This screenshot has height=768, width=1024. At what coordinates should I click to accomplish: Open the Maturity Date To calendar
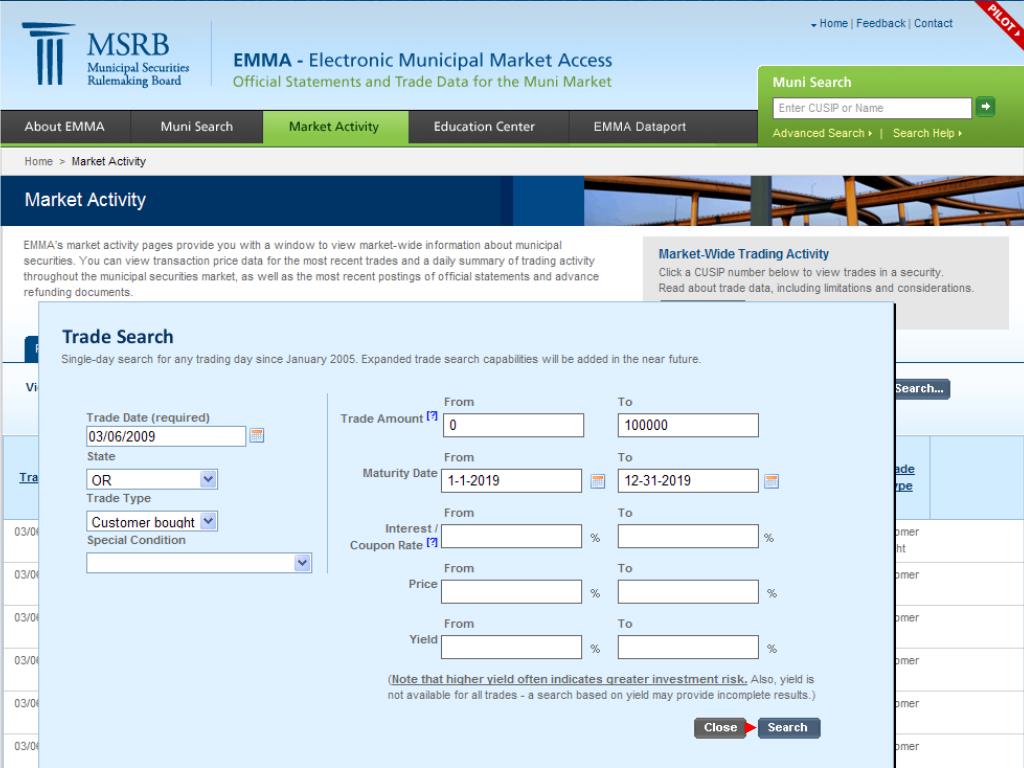pyautogui.click(x=771, y=480)
